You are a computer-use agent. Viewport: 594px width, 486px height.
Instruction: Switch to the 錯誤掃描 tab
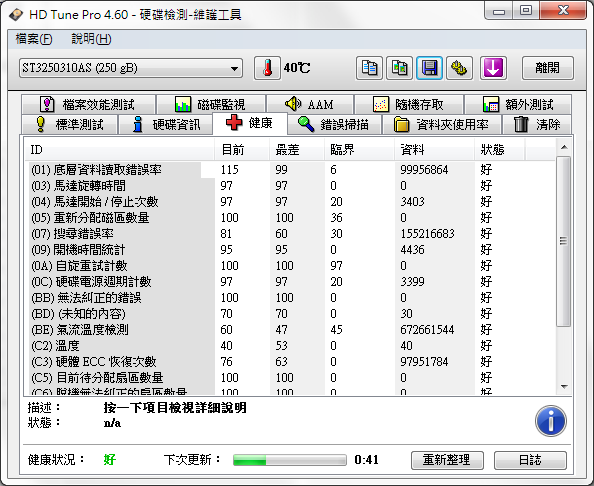pyautogui.click(x=334, y=124)
